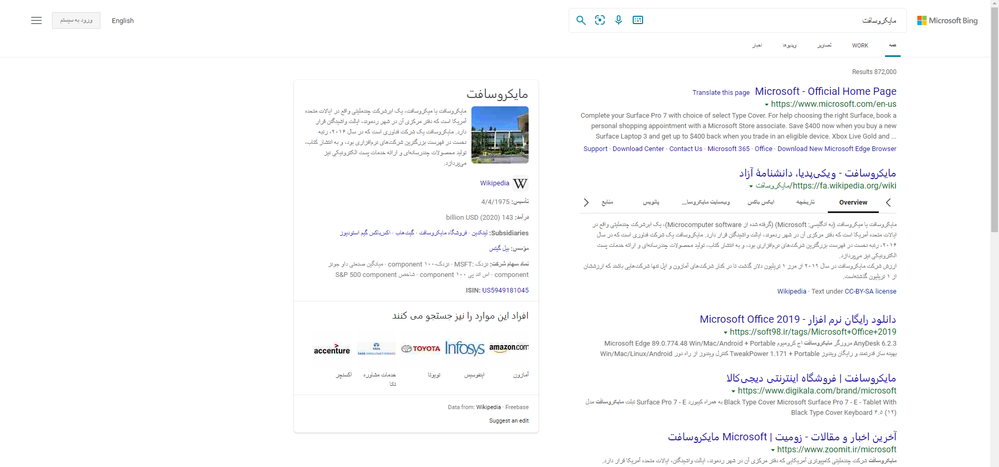Open the Contact Us sublink

click(684, 148)
